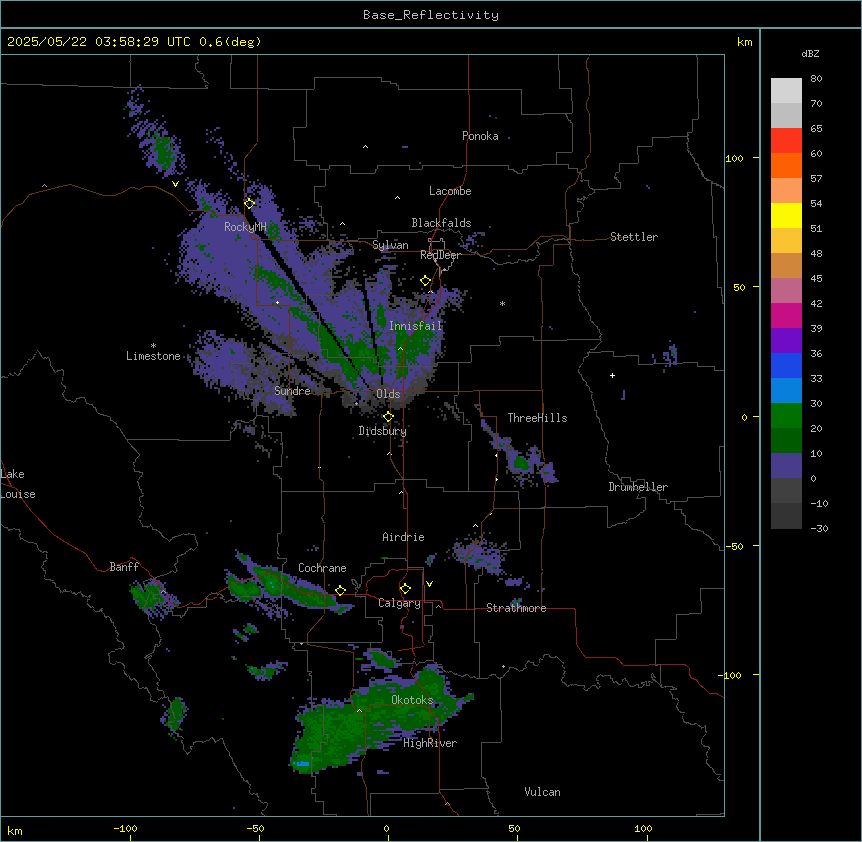Click the yellow diamond marker beside RockyMH
Image resolution: width=862 pixels, height=842 pixels.
point(249,203)
